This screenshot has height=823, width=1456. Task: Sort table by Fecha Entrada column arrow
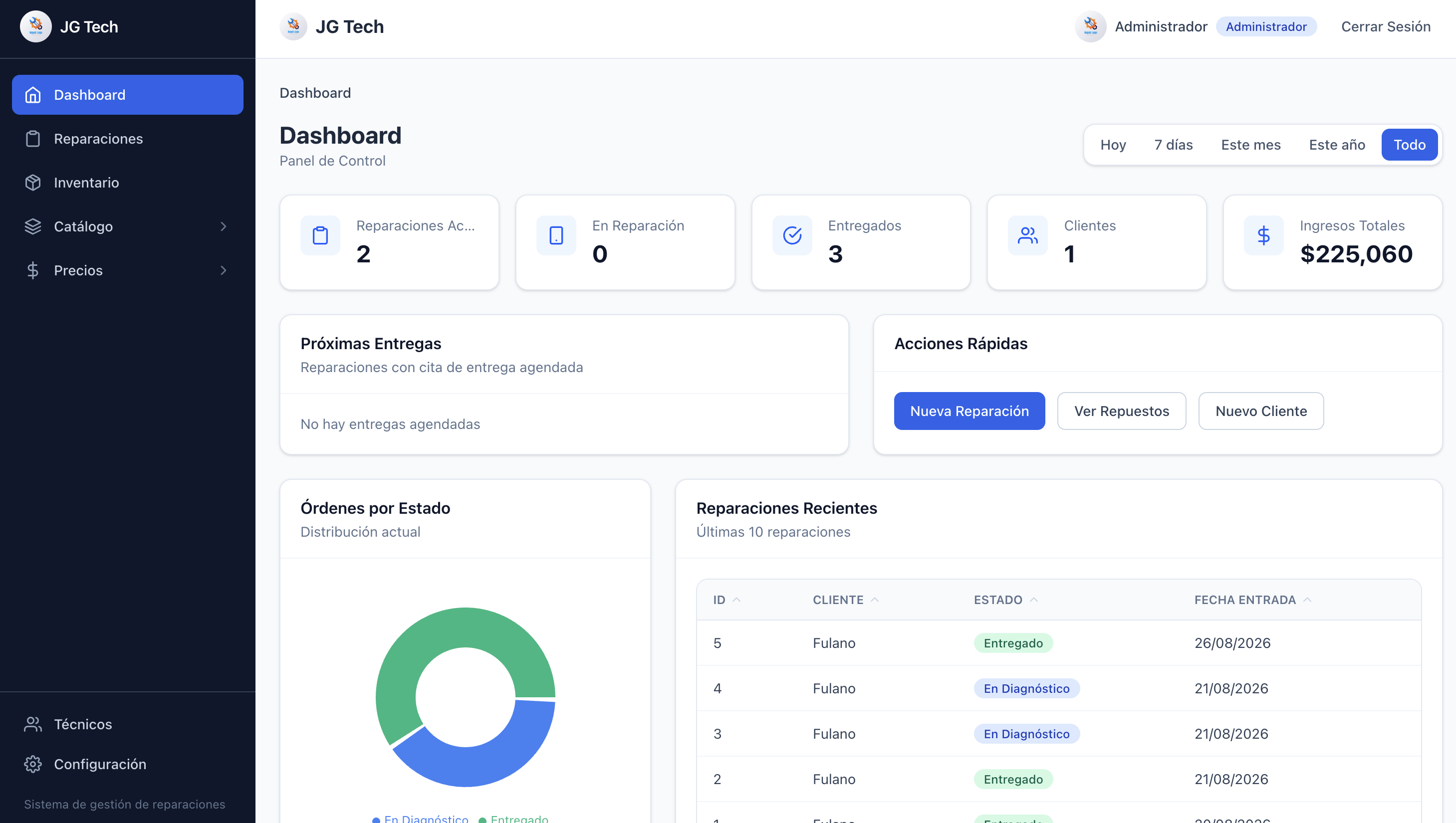click(1307, 600)
